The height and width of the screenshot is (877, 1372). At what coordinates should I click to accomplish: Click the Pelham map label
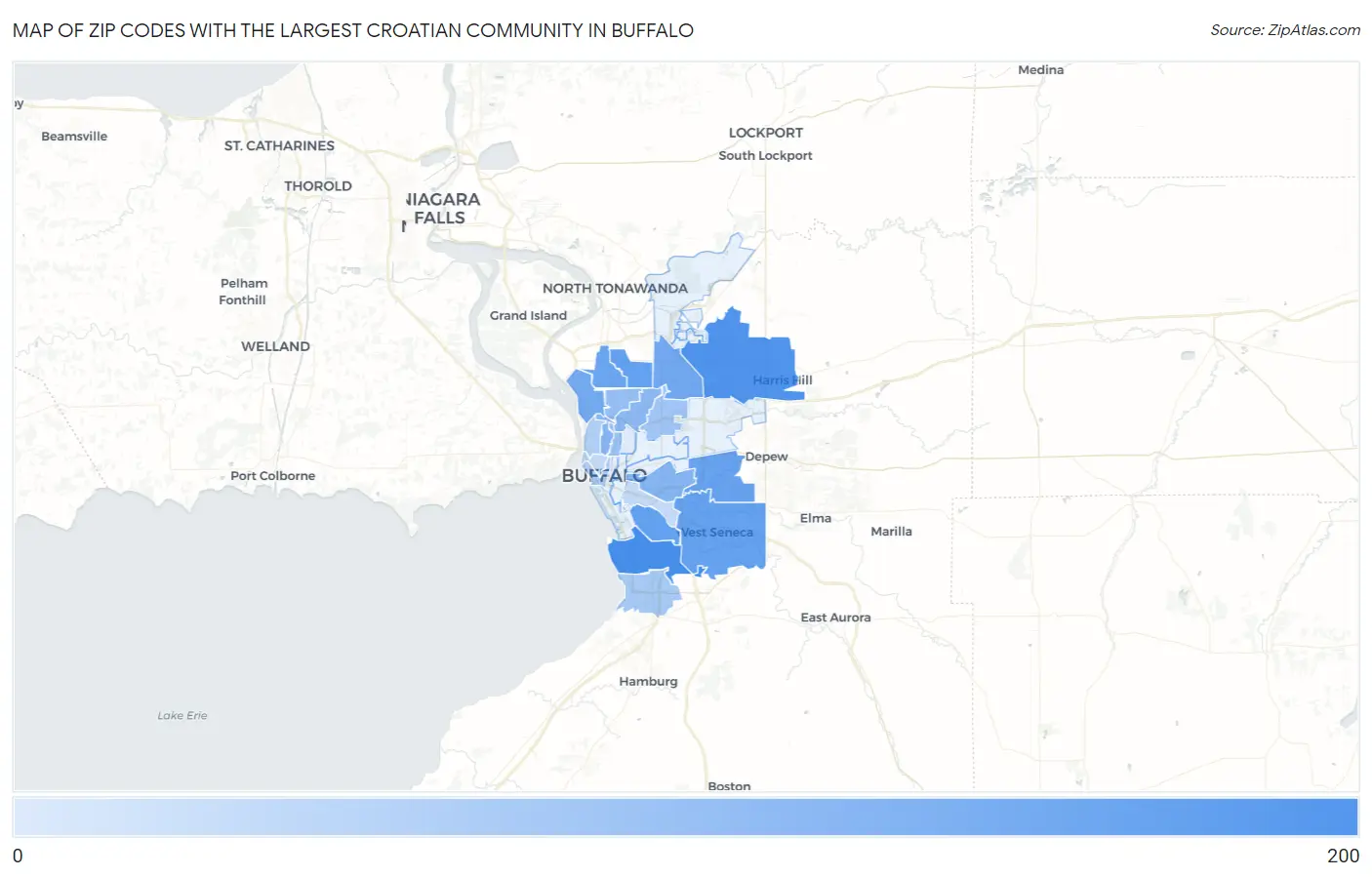click(x=244, y=284)
